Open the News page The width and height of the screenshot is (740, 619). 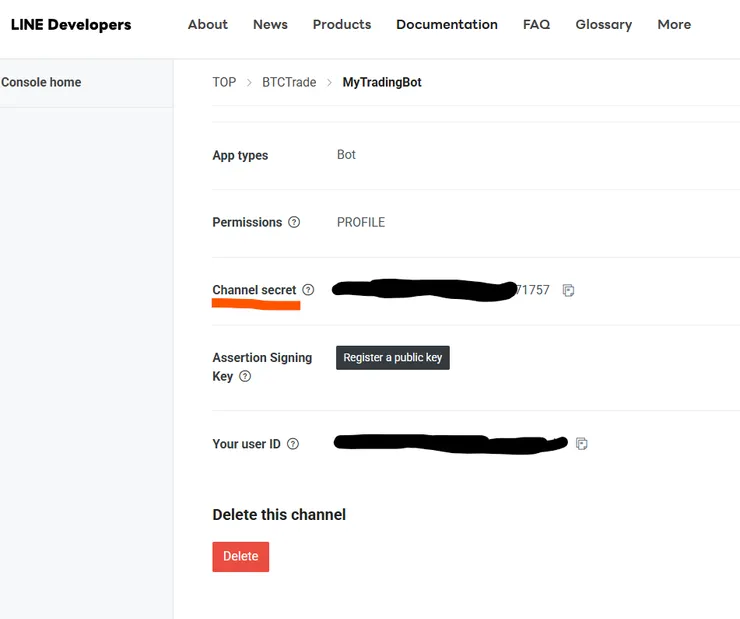click(270, 24)
